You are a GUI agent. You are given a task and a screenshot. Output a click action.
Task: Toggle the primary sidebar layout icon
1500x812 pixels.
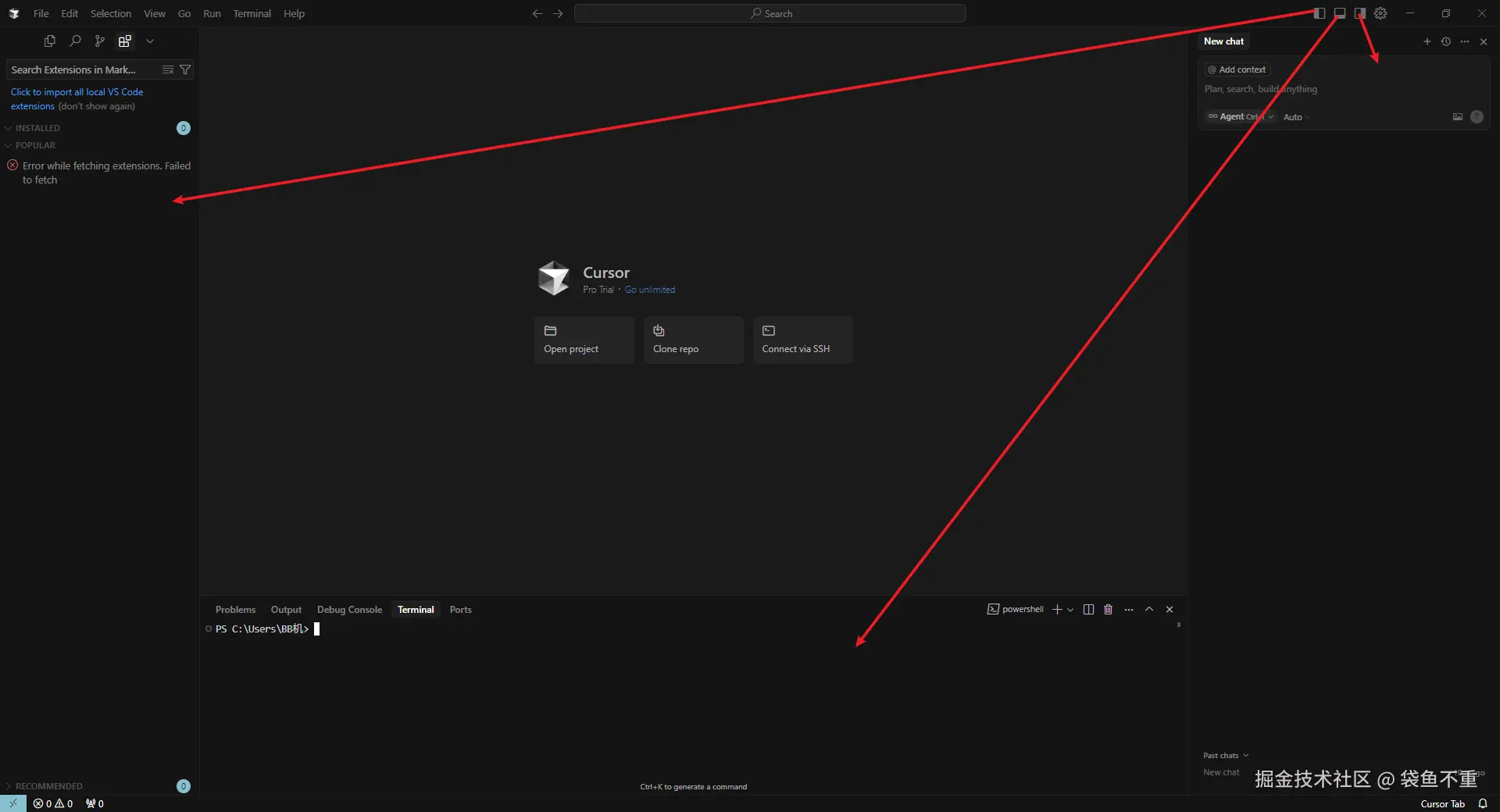(1320, 13)
